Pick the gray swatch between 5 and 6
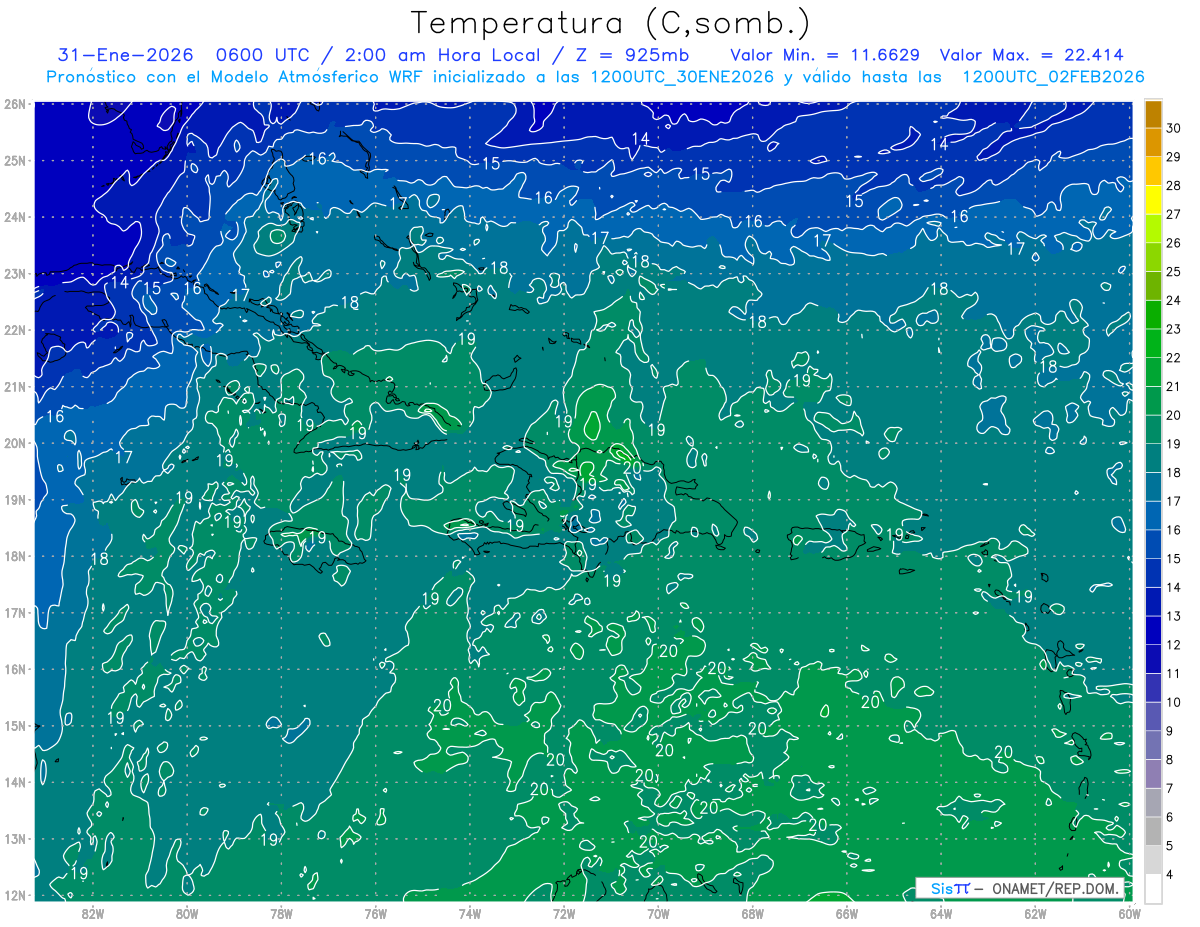 (x=1153, y=831)
